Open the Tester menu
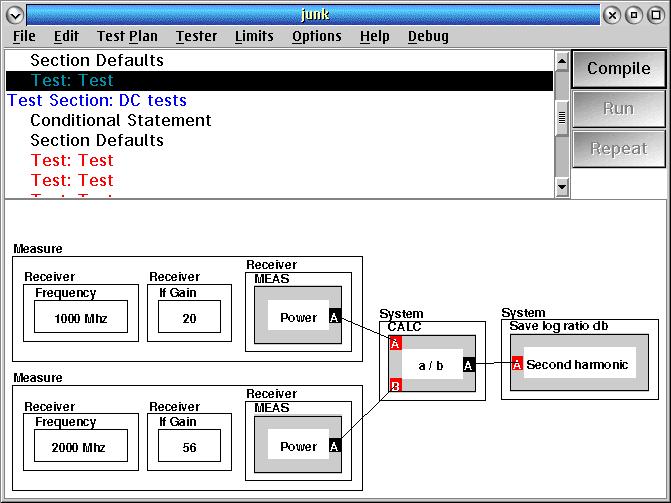 tap(196, 36)
